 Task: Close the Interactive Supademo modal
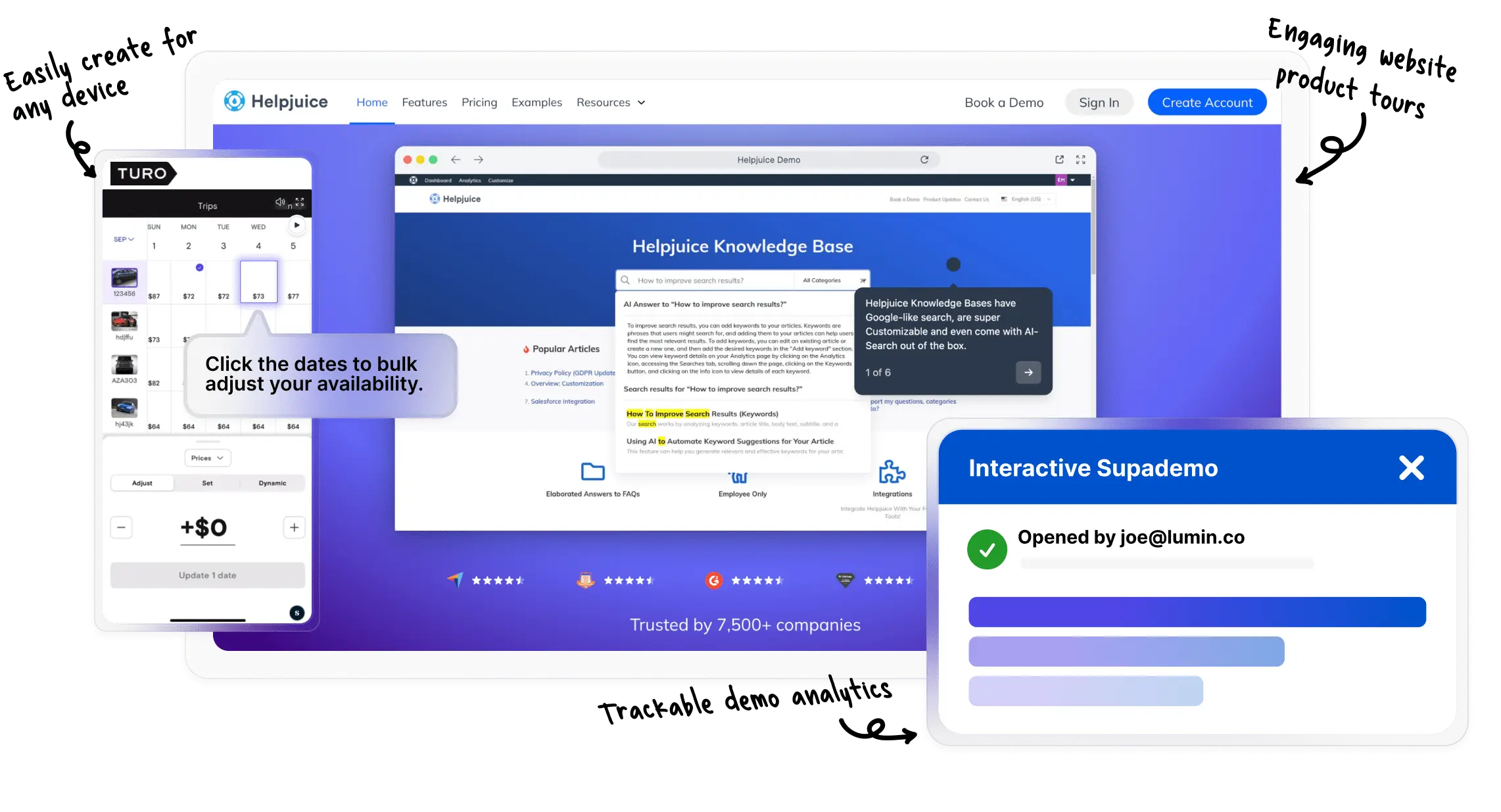(x=1411, y=467)
